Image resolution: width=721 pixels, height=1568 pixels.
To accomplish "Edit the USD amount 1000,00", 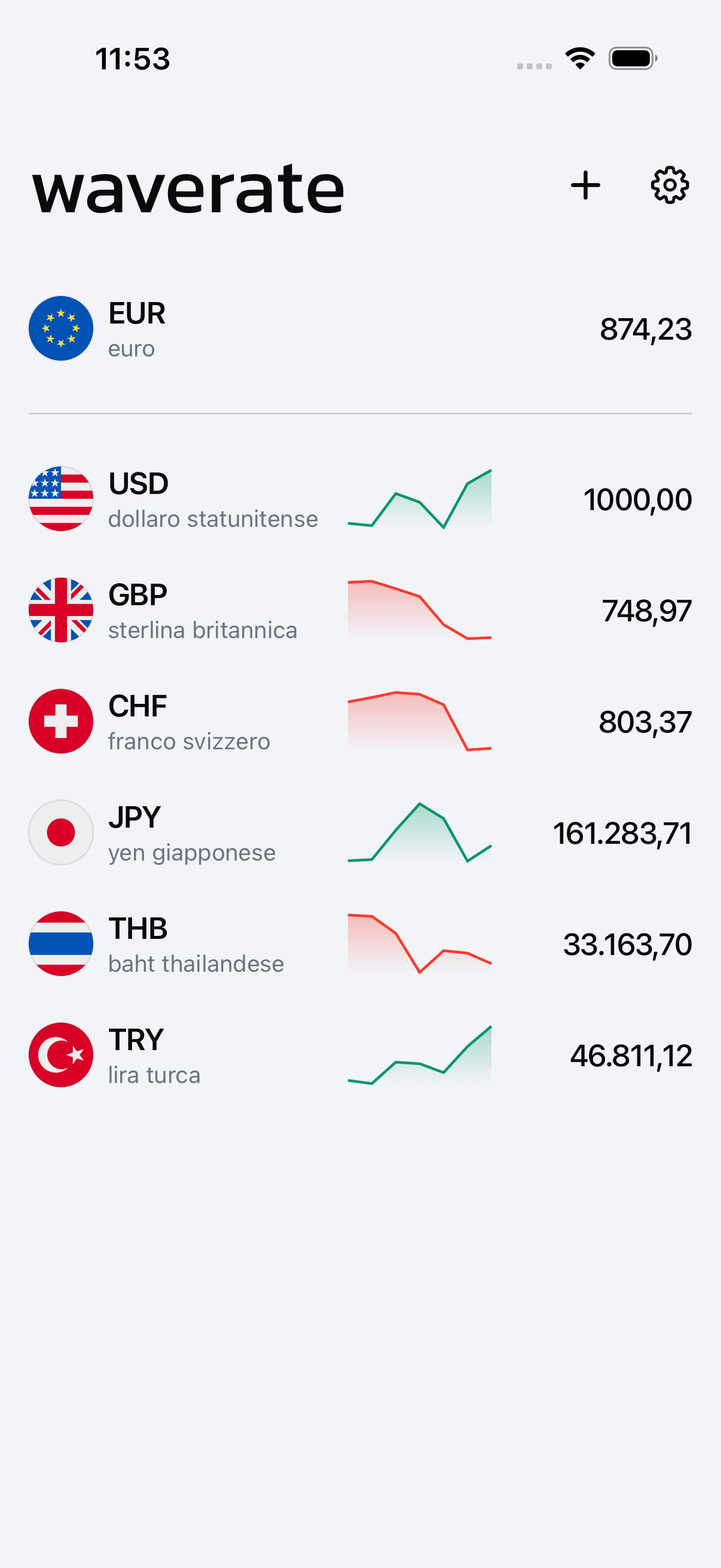I will coord(638,500).
